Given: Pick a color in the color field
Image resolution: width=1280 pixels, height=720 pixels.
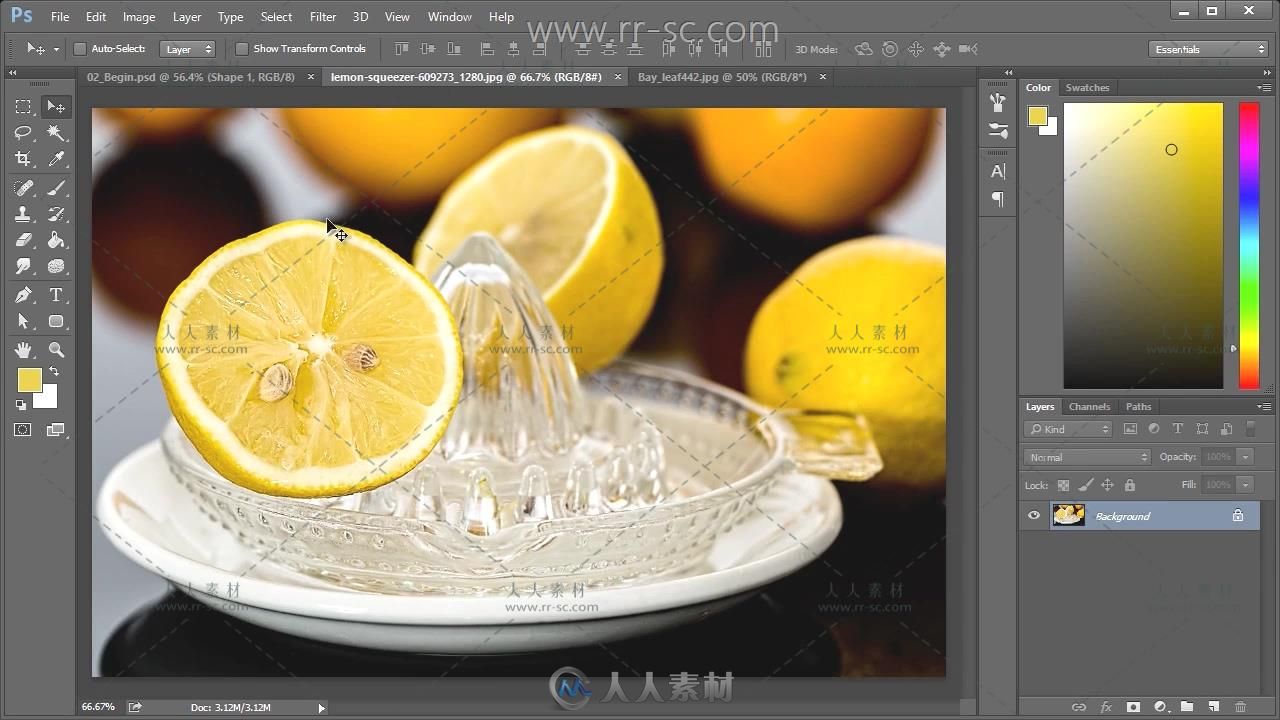Looking at the screenshot, I should [1143, 245].
